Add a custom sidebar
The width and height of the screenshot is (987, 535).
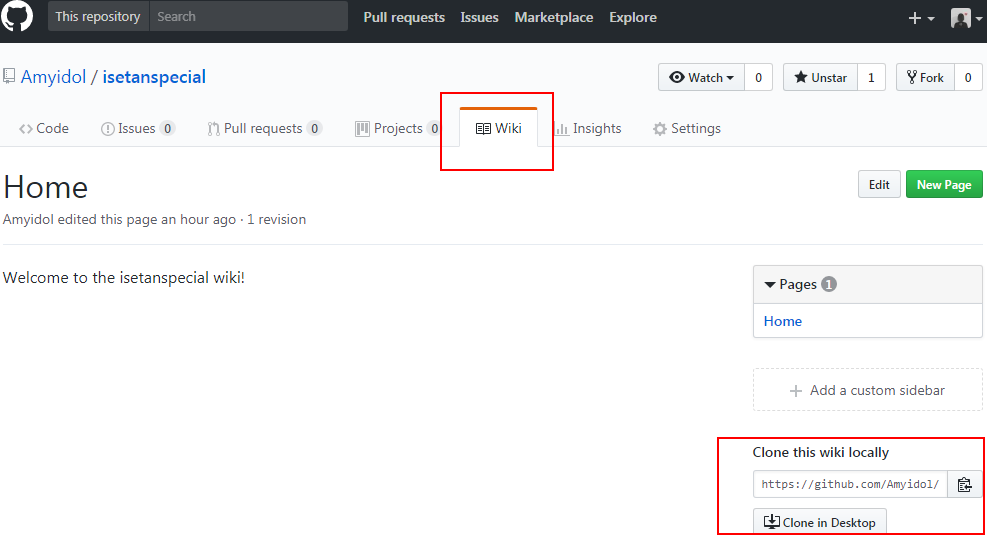[x=867, y=390]
